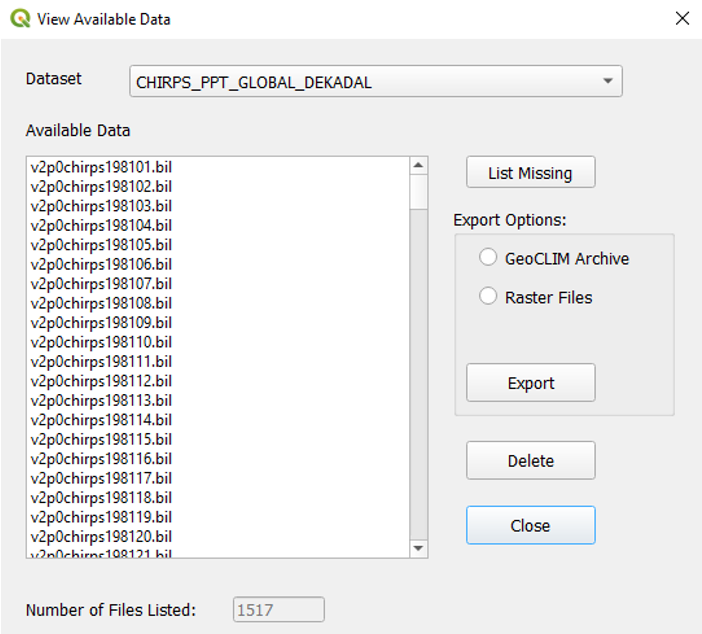Select the v2p0chirps198115.bil entry
Screen dimensions: 702x634
pyautogui.click(x=102, y=439)
